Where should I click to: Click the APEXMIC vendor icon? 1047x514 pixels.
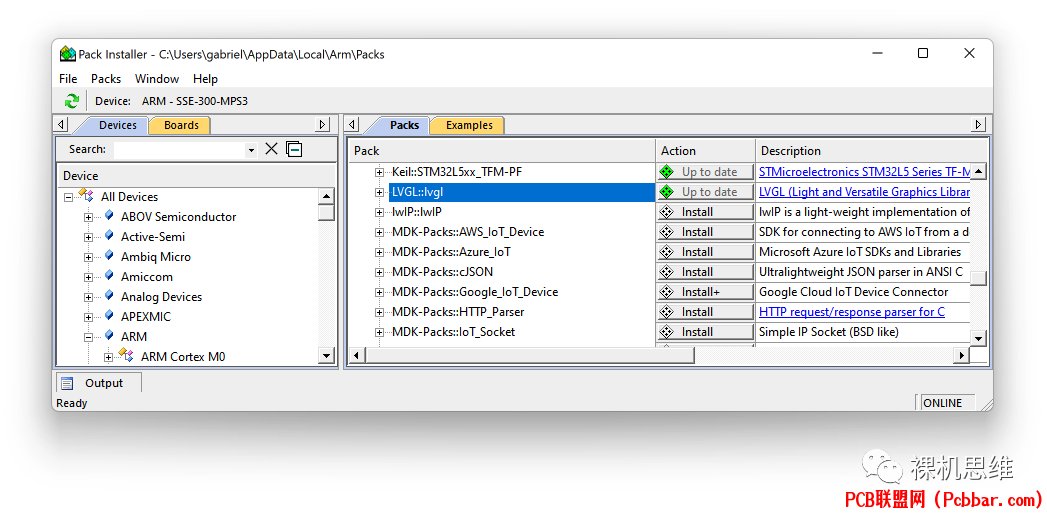pos(110,316)
